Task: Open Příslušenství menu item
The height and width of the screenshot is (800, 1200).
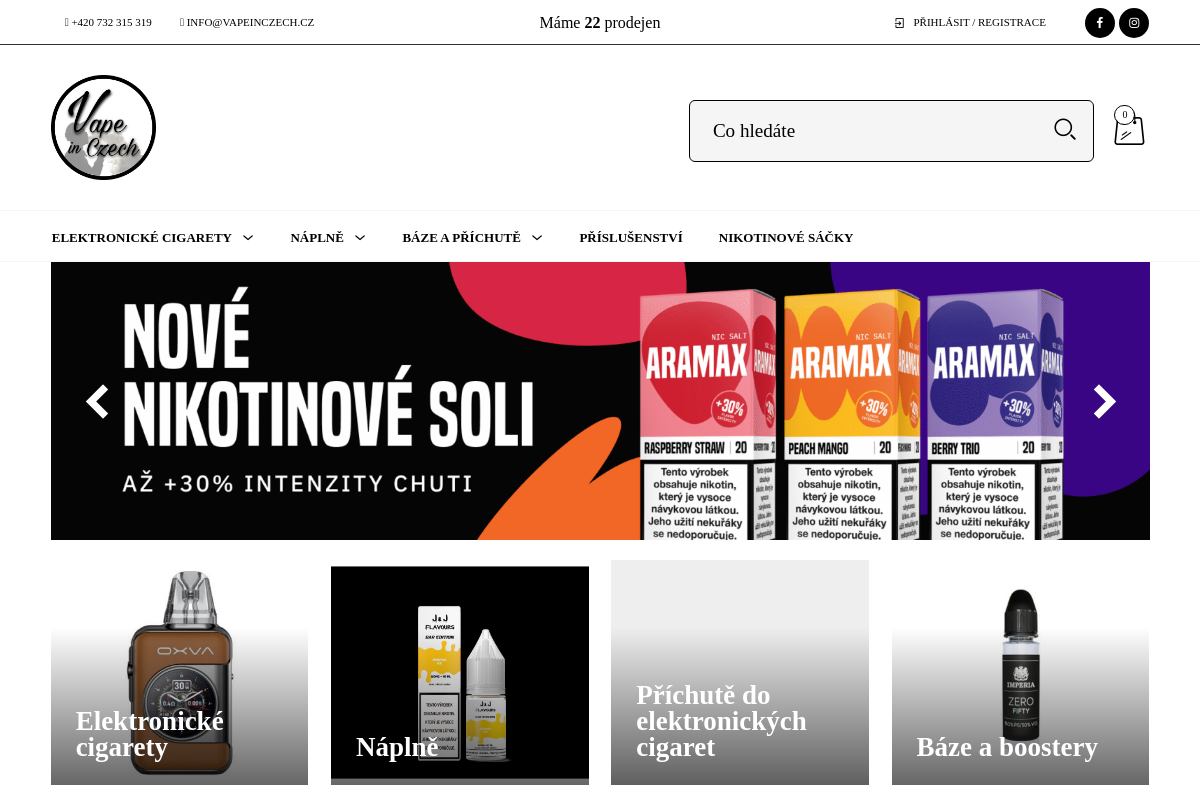Action: 631,238
